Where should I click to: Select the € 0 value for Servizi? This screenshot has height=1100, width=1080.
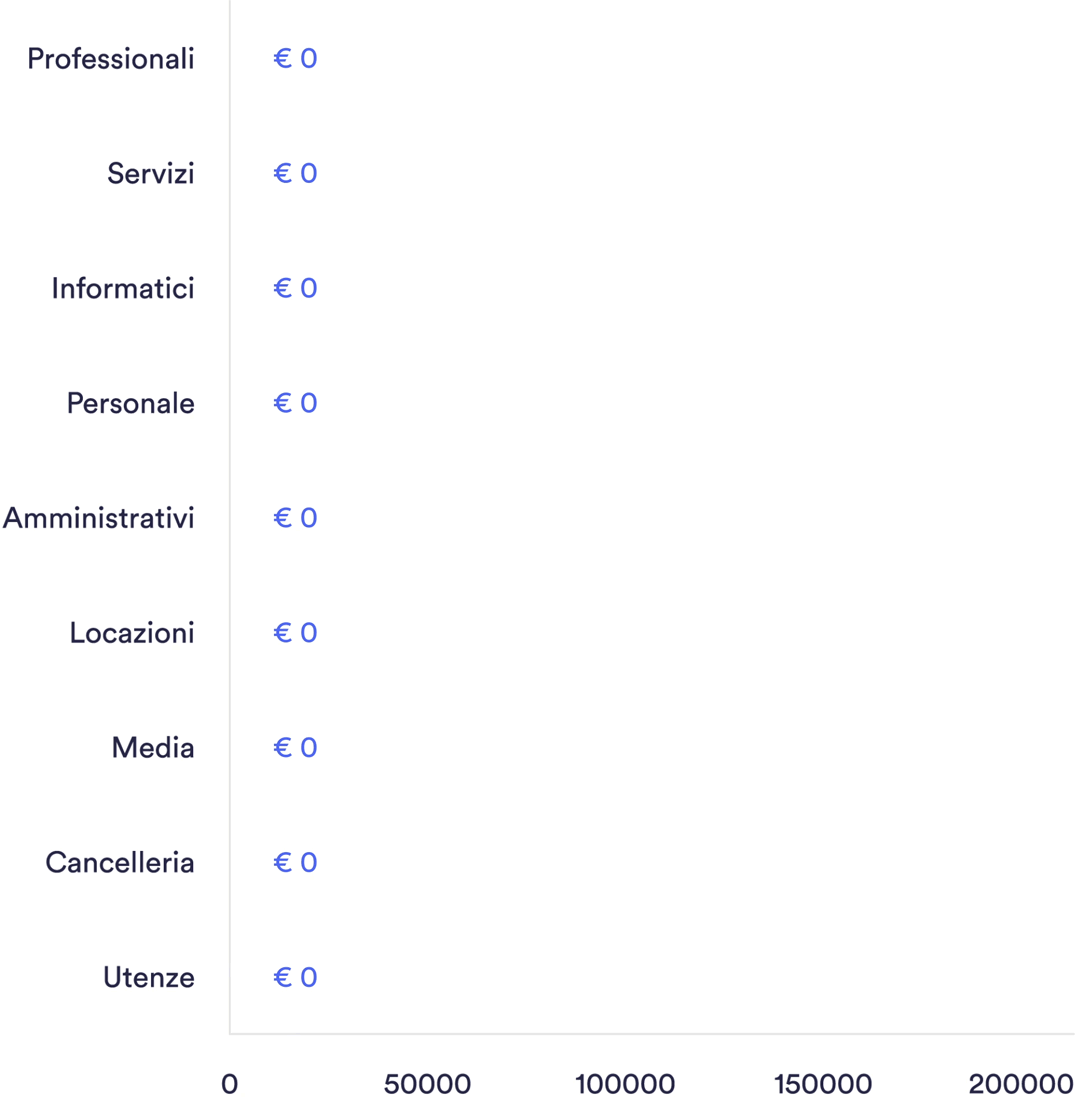295,174
